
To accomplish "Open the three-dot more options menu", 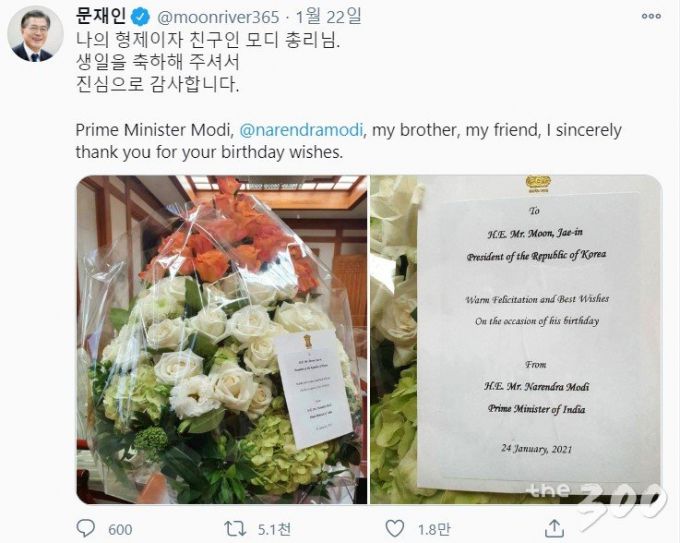I will click(x=651, y=16).
